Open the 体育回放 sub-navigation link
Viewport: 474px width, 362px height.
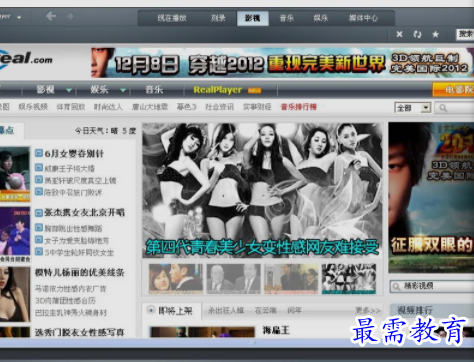click(71, 107)
